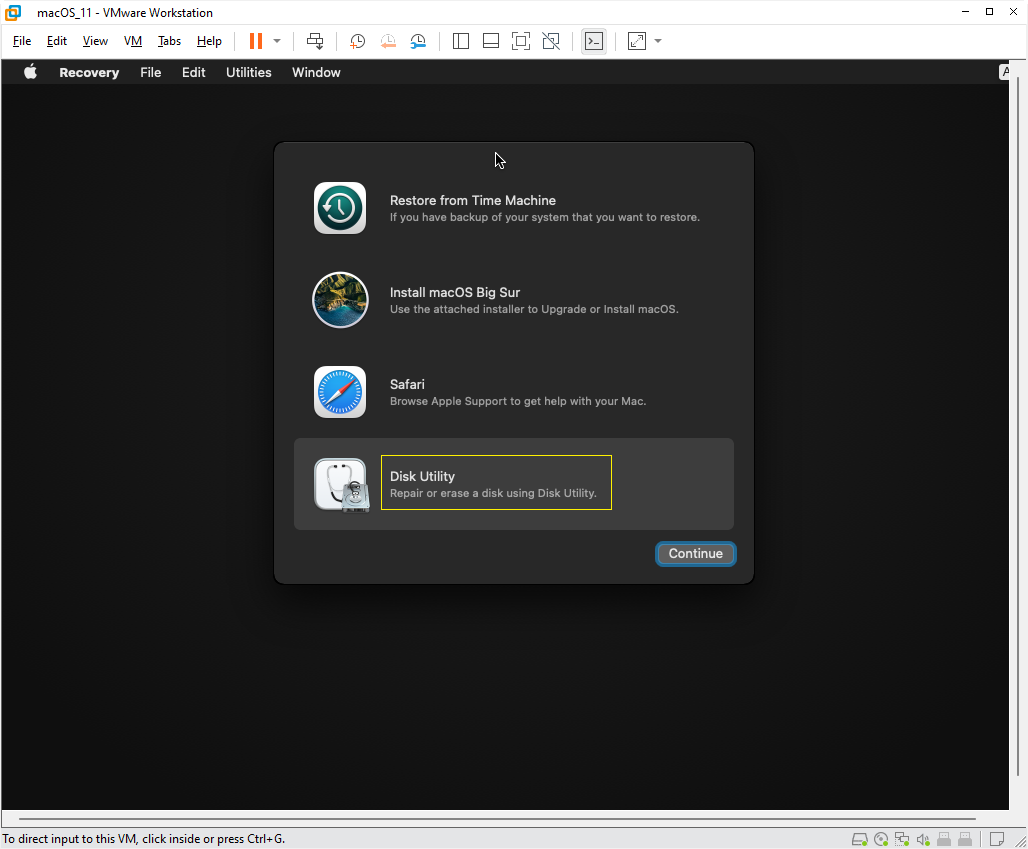Click Send Ctrl+Alt+Del toolbar icon
This screenshot has height=849, width=1028.
[x=315, y=41]
